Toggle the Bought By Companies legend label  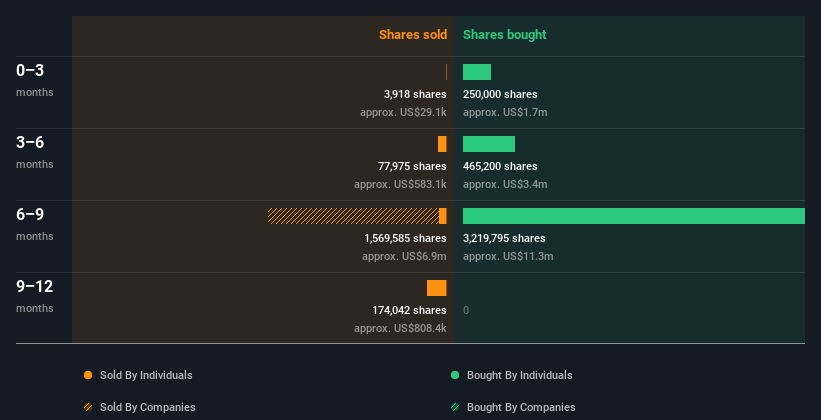pyautogui.click(x=521, y=407)
